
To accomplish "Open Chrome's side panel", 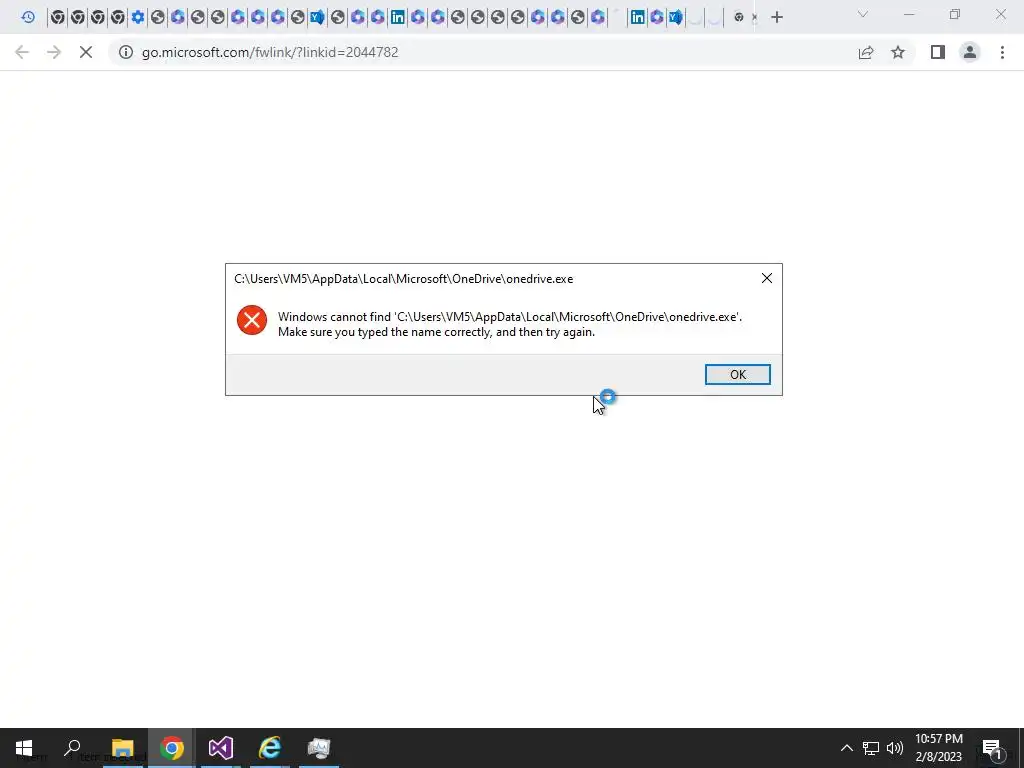I will tap(938, 52).
